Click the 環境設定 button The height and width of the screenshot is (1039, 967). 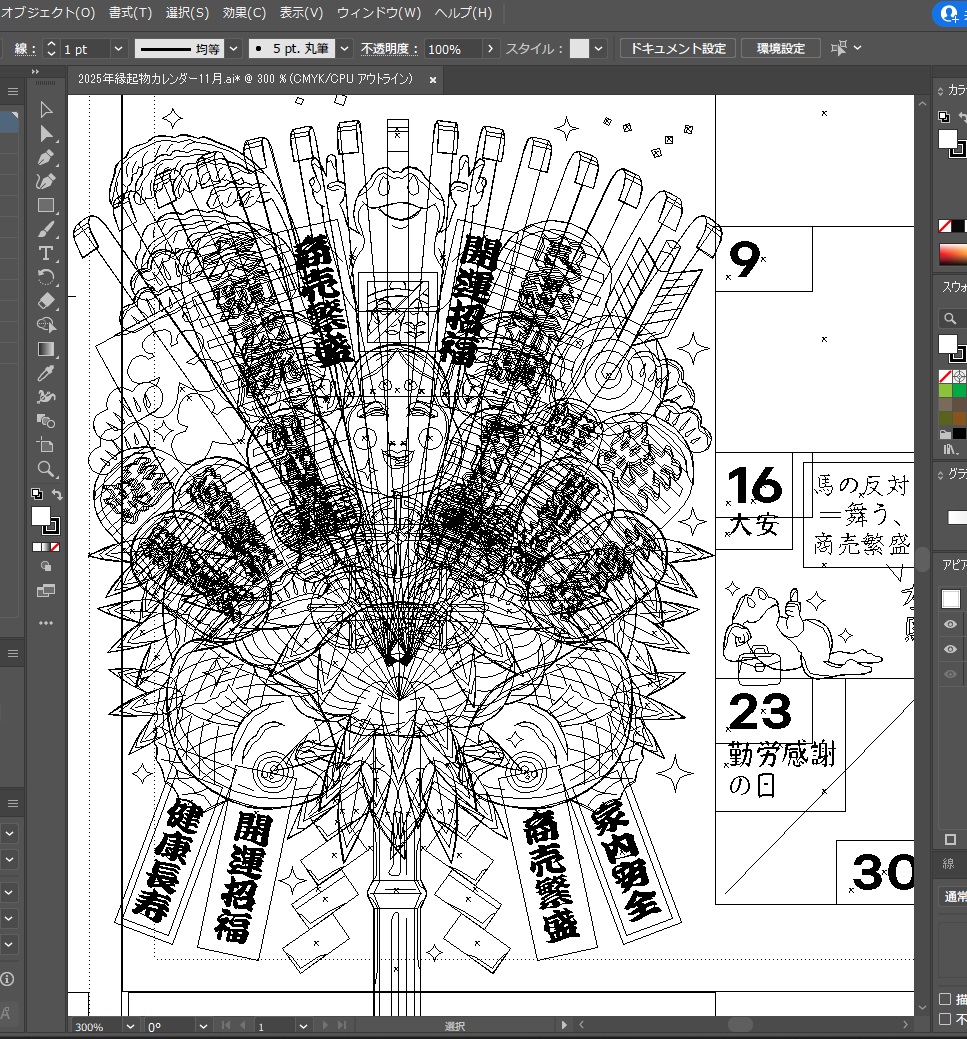pyautogui.click(x=780, y=49)
